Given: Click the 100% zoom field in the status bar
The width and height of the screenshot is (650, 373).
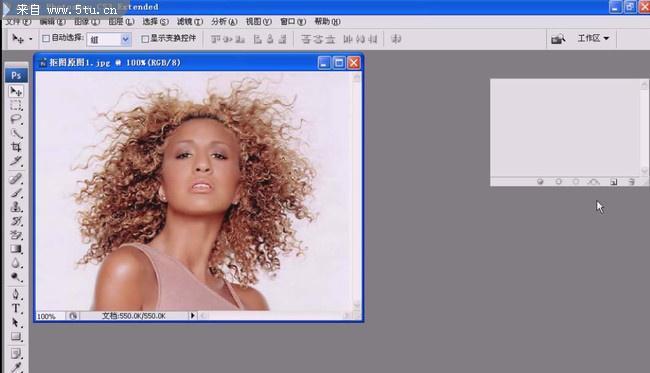Looking at the screenshot, I should [51, 316].
